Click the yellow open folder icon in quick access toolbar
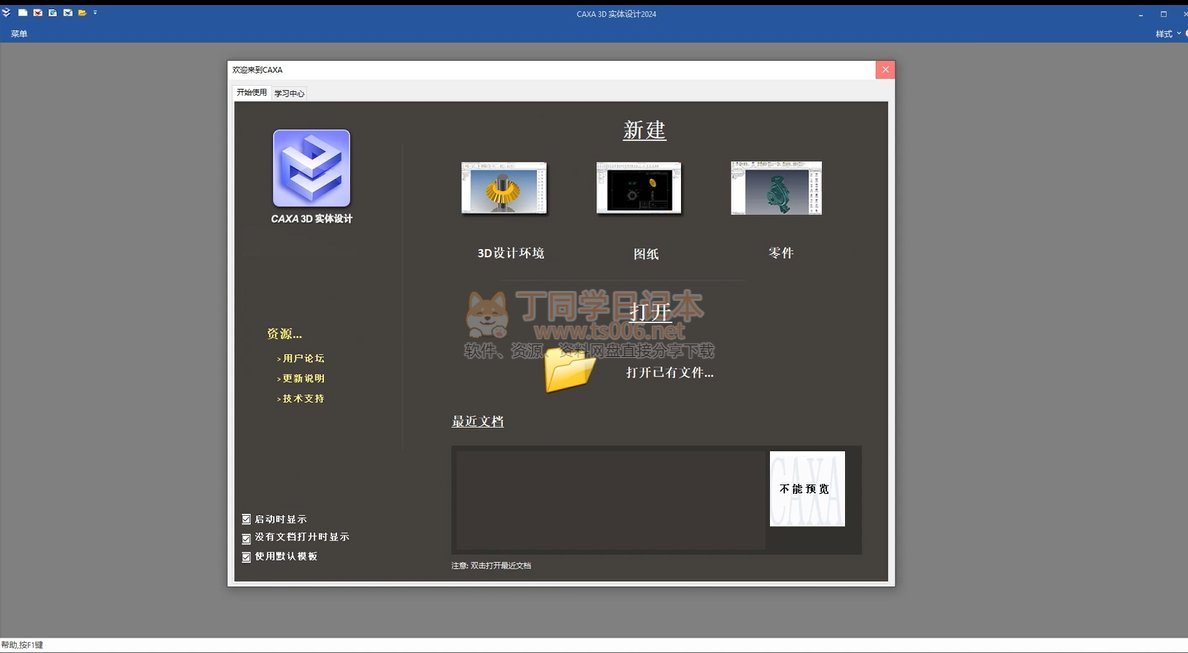The width and height of the screenshot is (1188, 653). click(x=82, y=13)
